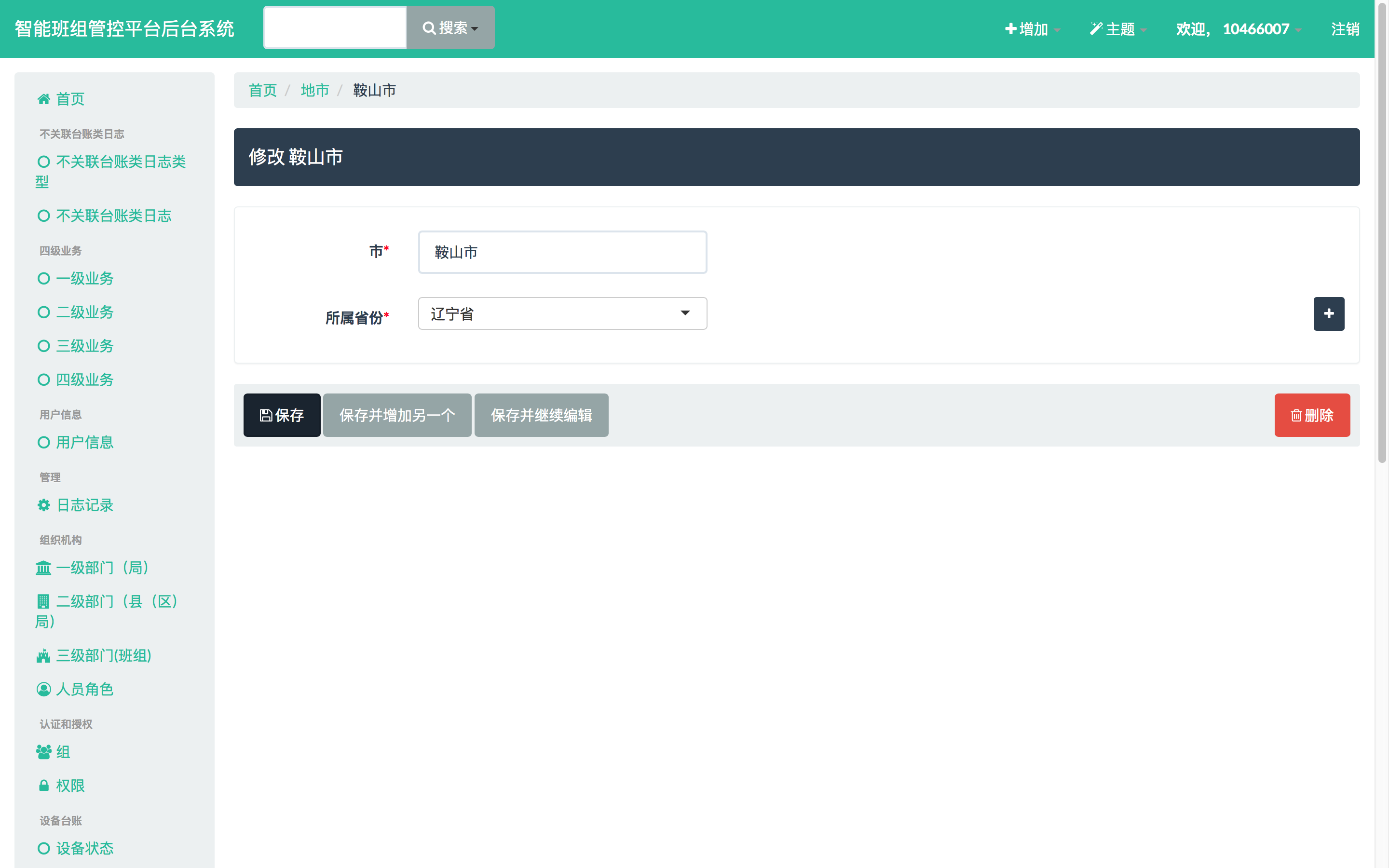Screen dimensions: 1389x868
Task: Open 不关联台账类日志 sidebar link
Action: [105, 216]
